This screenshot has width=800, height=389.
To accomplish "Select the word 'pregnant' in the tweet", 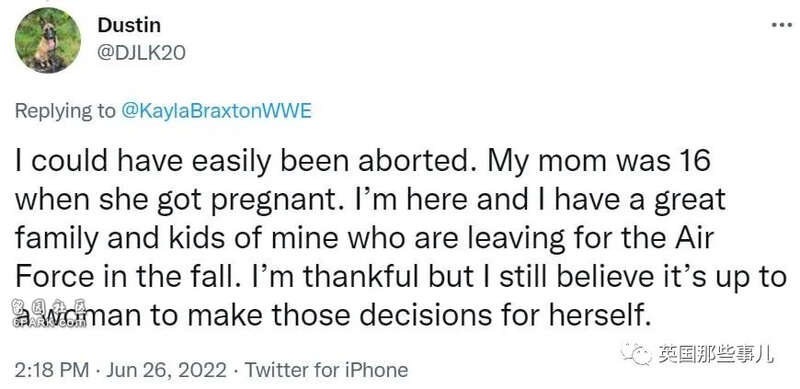I will (273, 200).
